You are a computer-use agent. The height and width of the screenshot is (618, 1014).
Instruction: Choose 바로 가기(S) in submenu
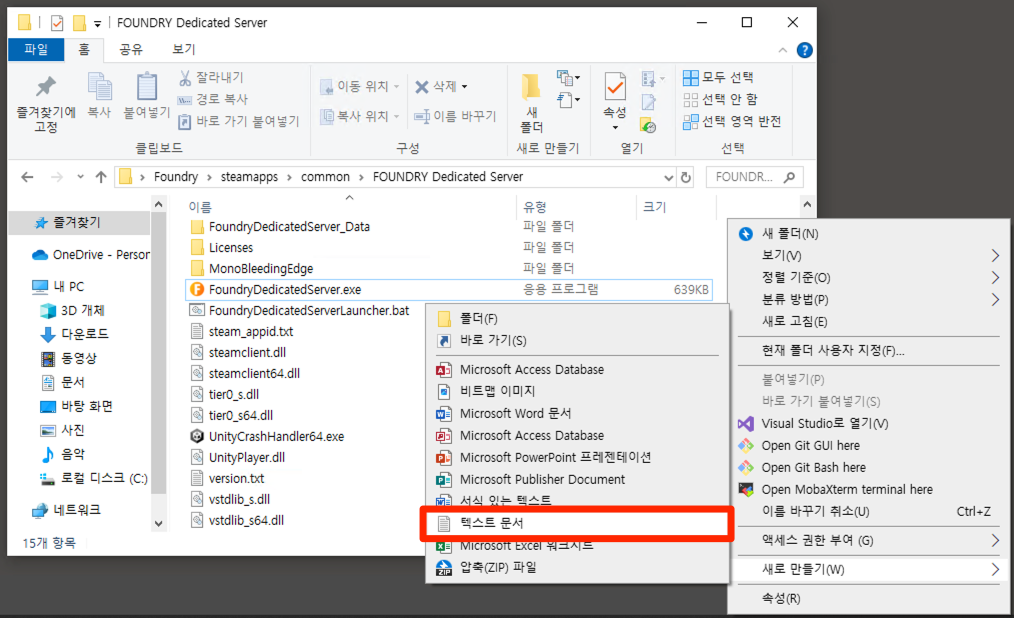[493, 341]
